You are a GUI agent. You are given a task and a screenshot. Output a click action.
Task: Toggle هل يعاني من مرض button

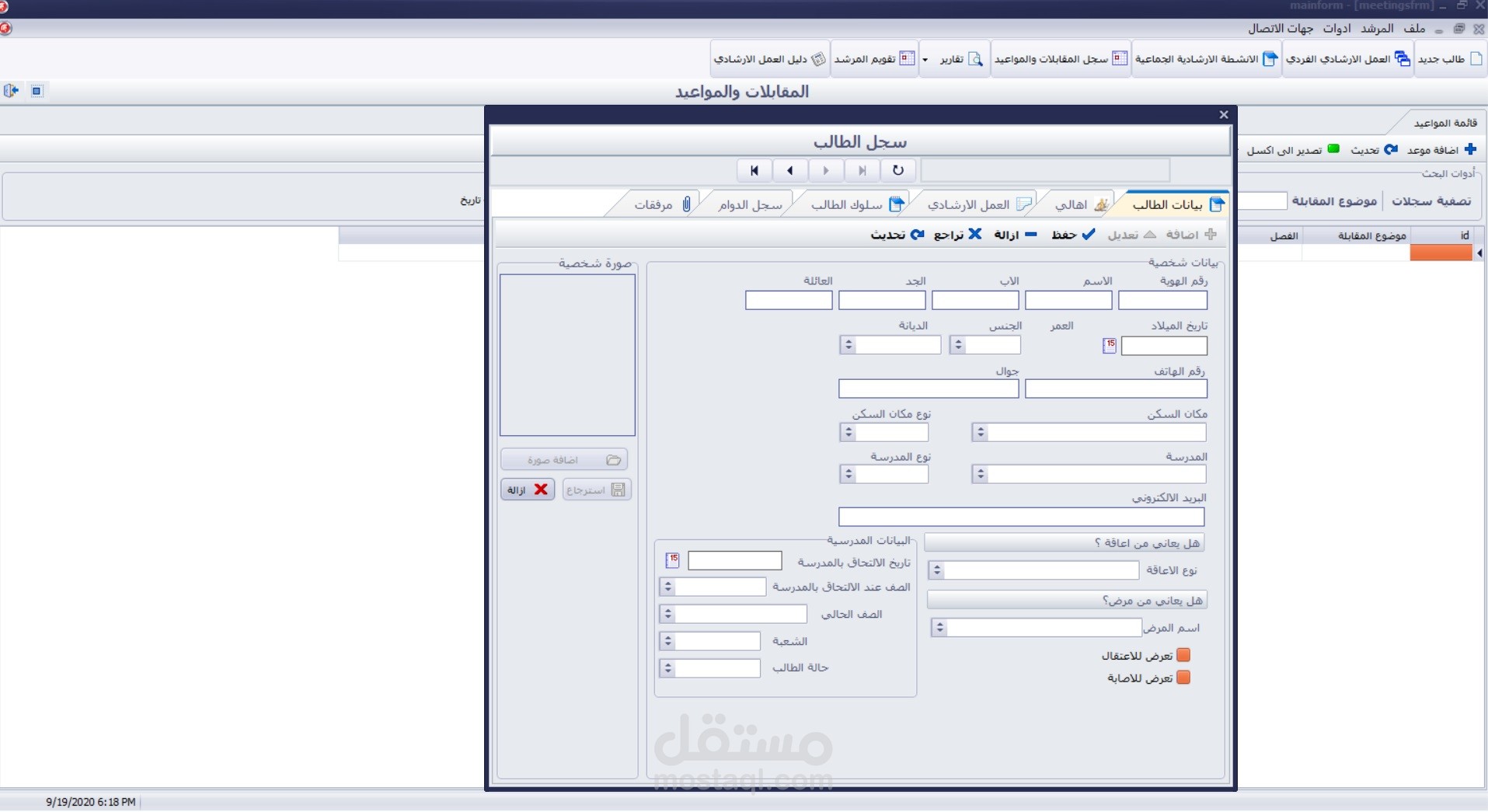(x=1067, y=601)
